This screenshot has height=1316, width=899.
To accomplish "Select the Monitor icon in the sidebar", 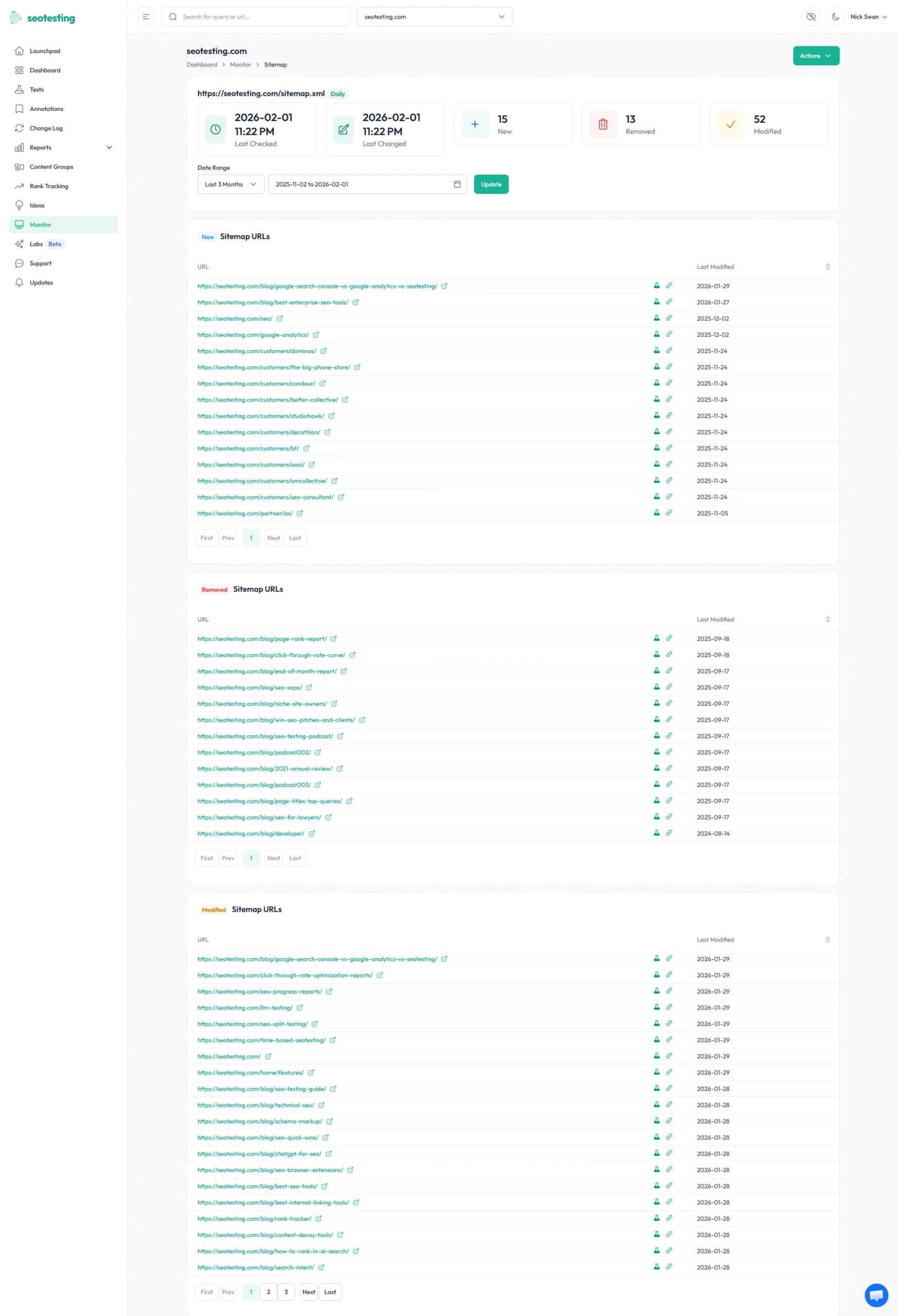I will pos(19,224).
